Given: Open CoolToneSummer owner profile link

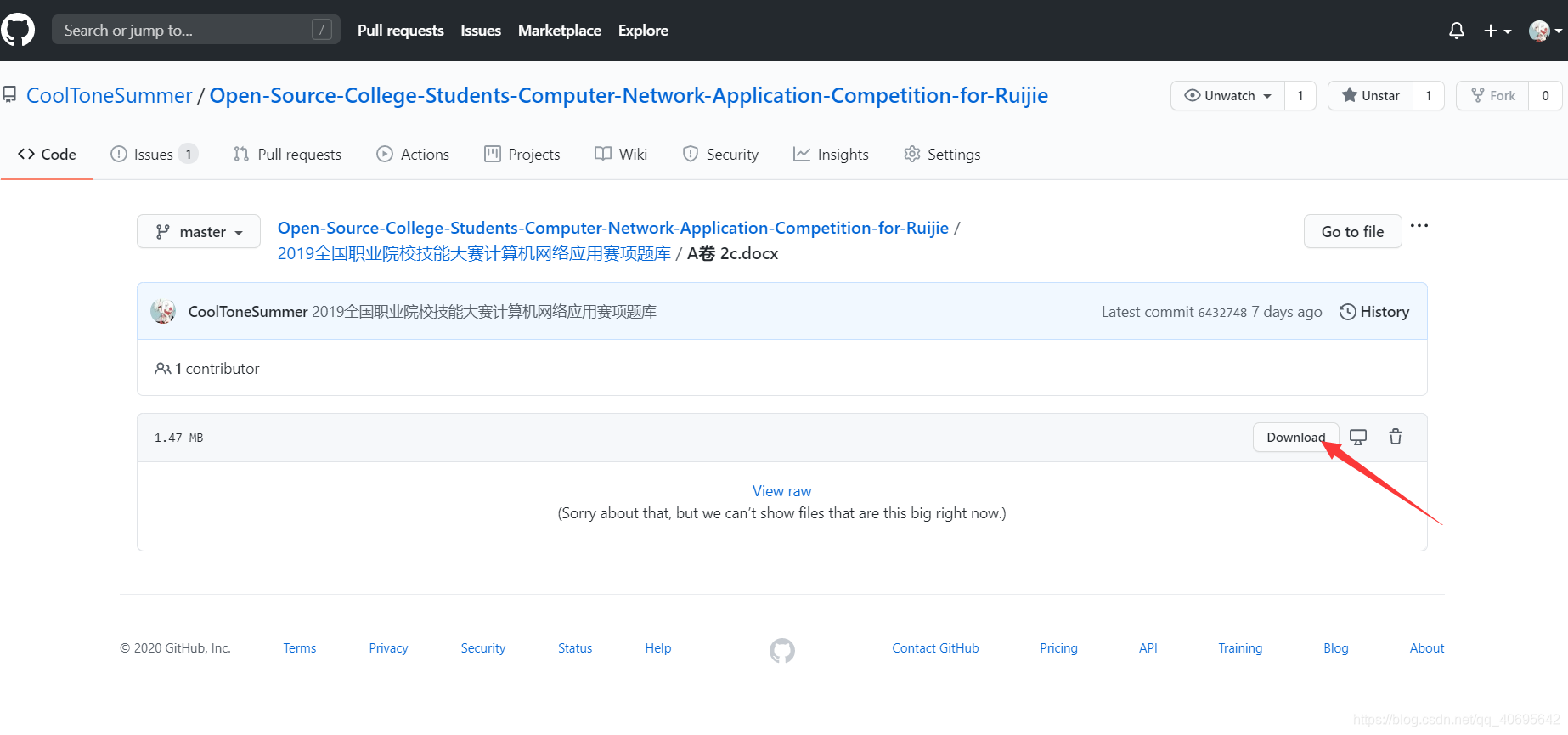Looking at the screenshot, I should coord(110,95).
